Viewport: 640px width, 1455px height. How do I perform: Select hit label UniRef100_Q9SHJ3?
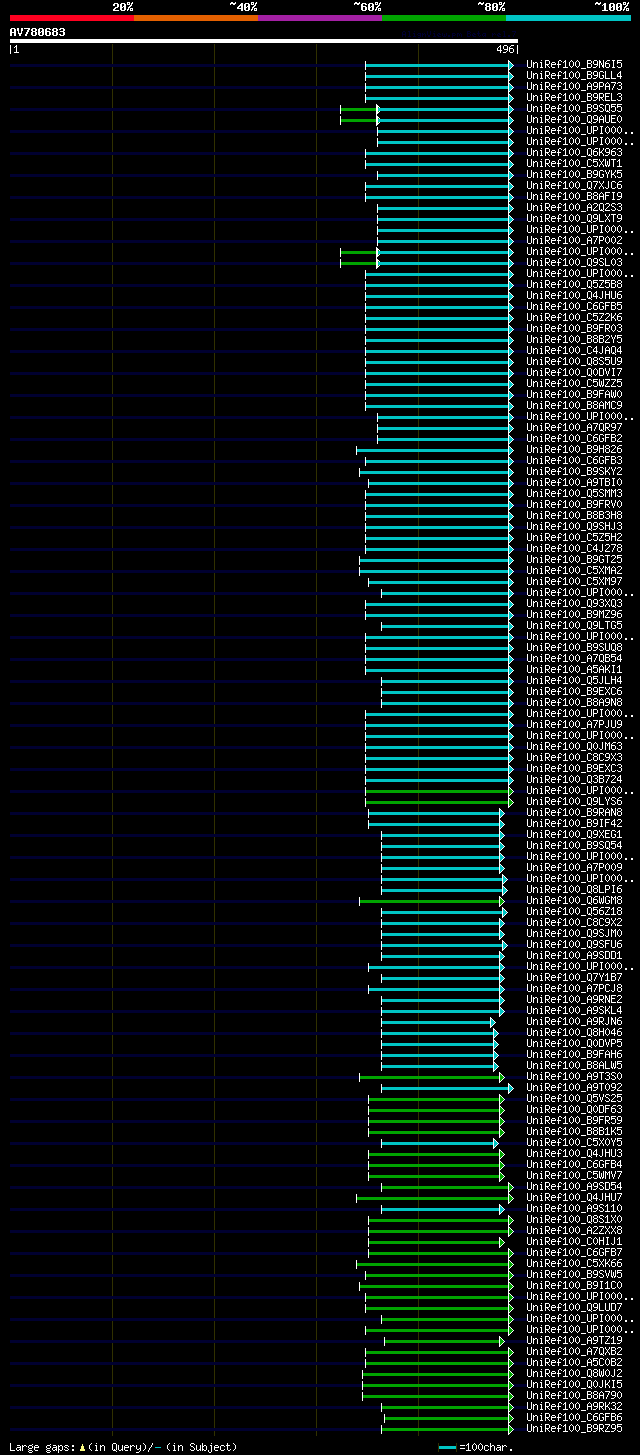[x=574, y=526]
